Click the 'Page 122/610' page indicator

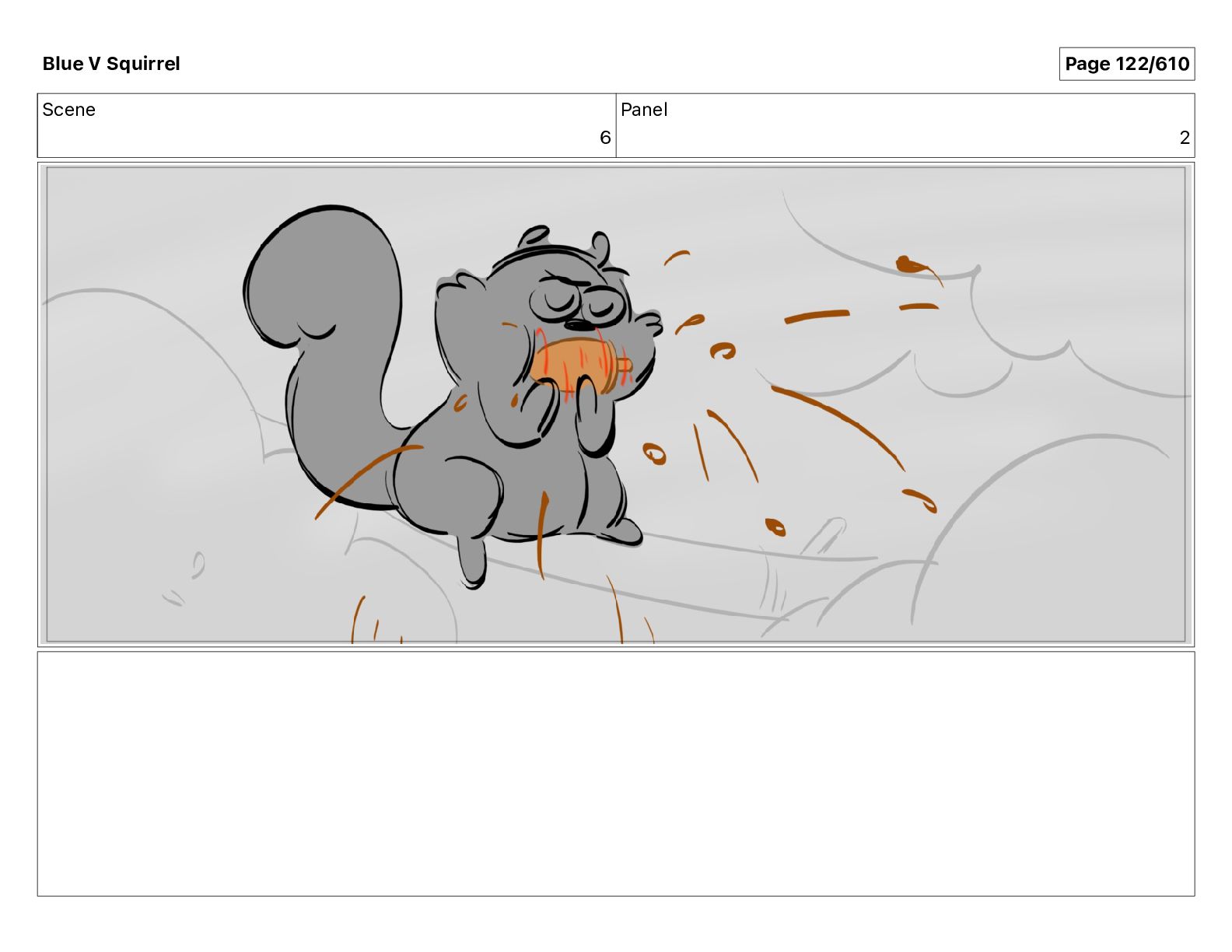click(1126, 64)
